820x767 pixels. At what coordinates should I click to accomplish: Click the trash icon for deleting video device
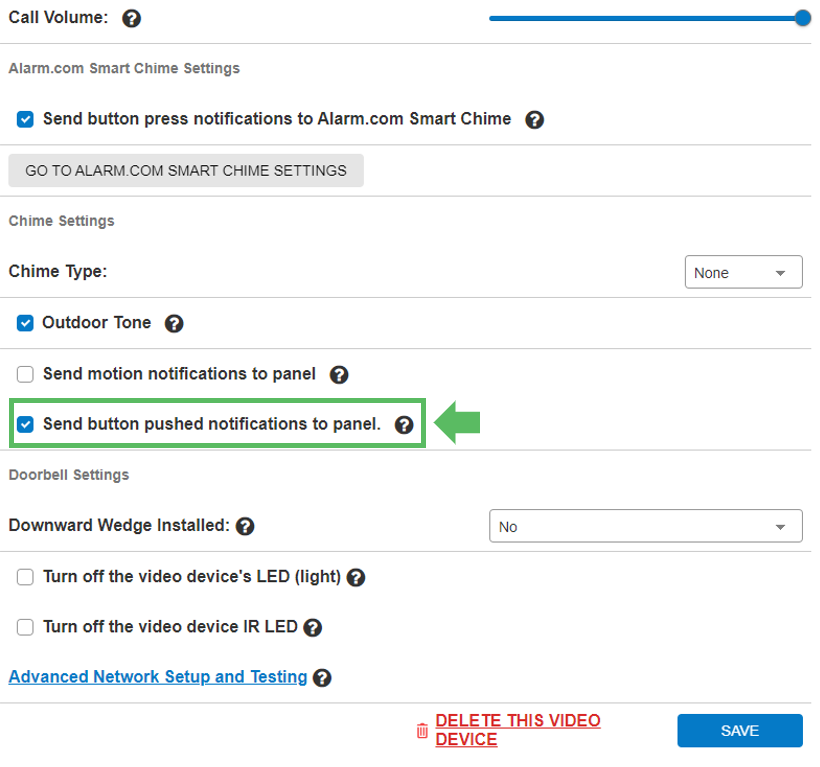(422, 731)
